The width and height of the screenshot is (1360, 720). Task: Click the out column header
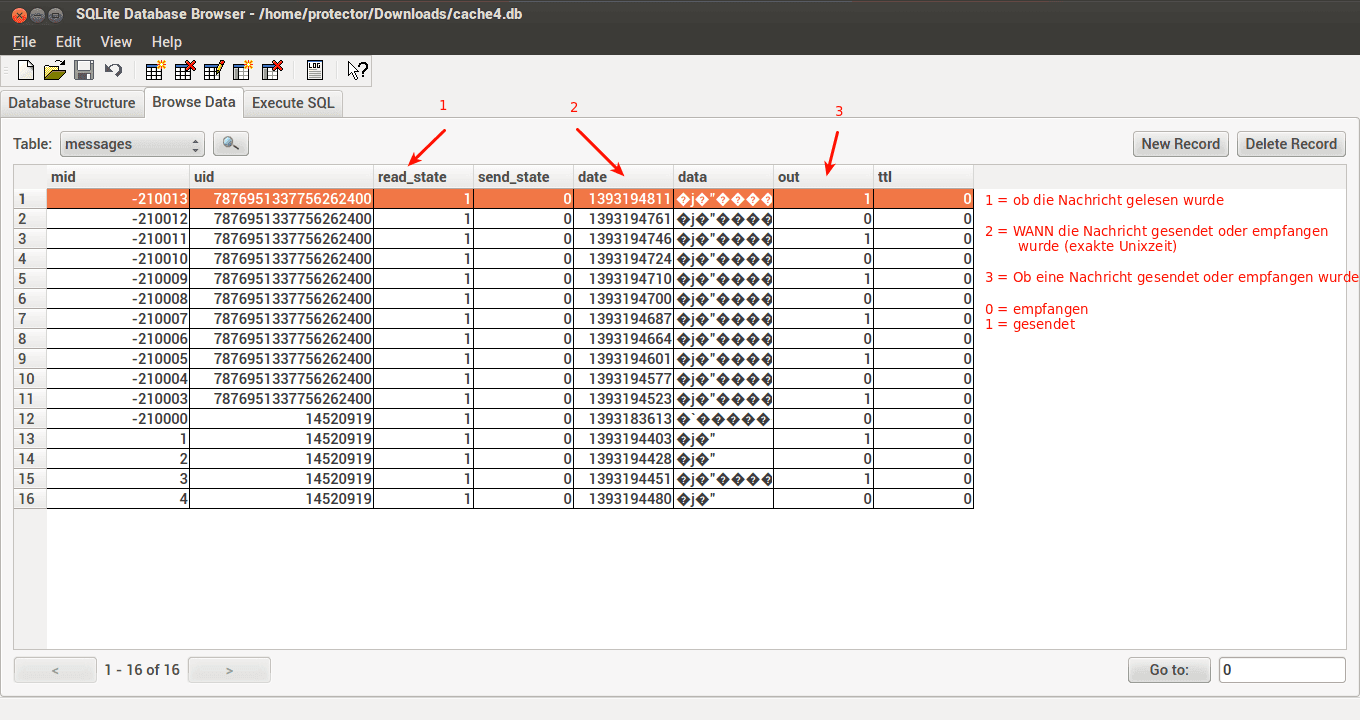(824, 177)
